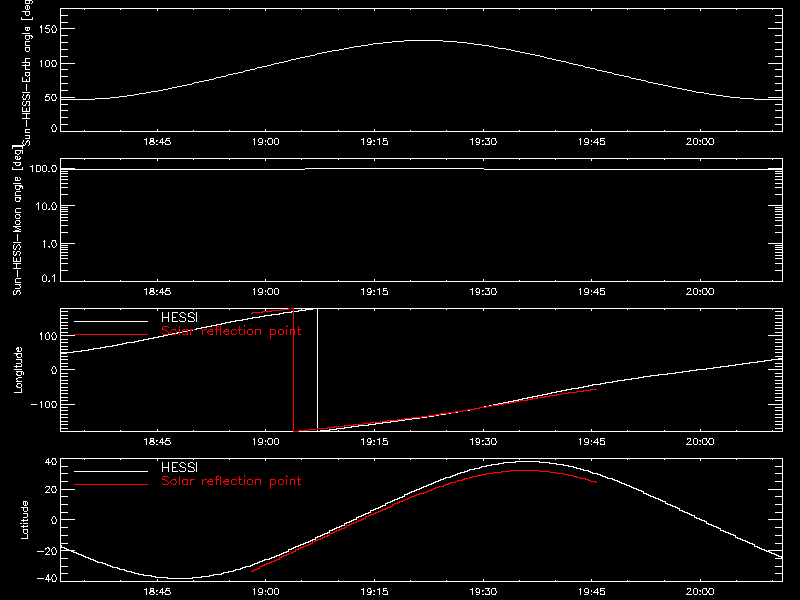
Task: Click the "18:45" tick label under the Moon angle plot
Action: point(157,292)
